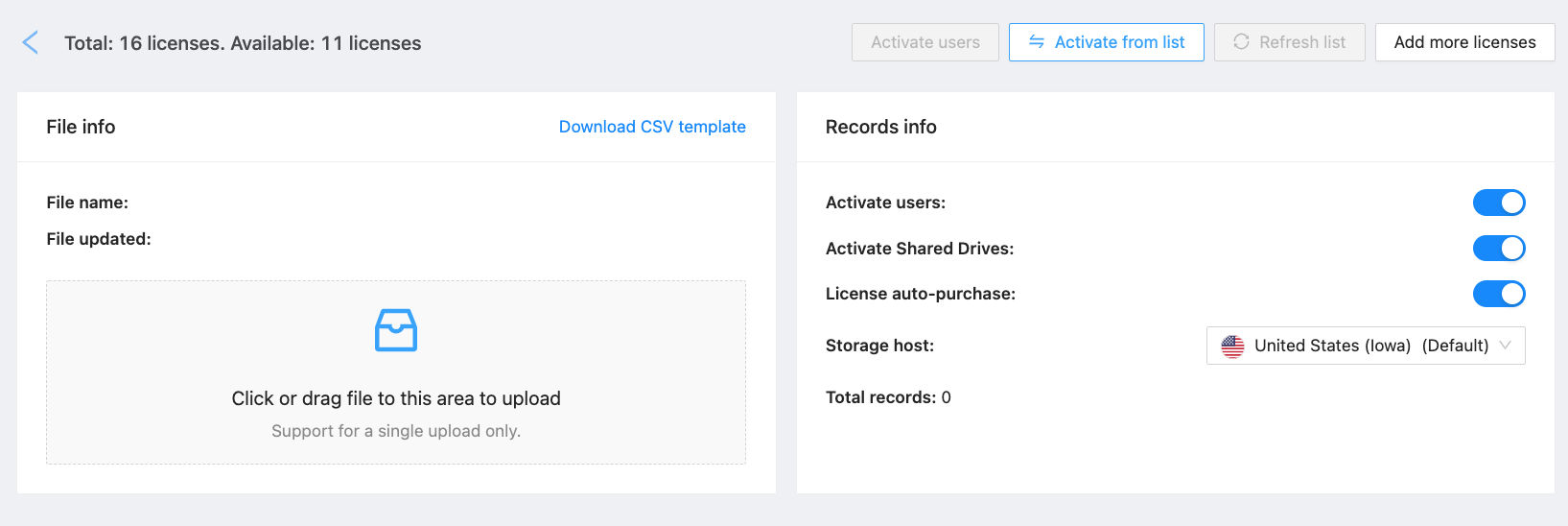This screenshot has width=1568, height=526.
Task: Go back using the left arrow icon
Action: coord(31,42)
